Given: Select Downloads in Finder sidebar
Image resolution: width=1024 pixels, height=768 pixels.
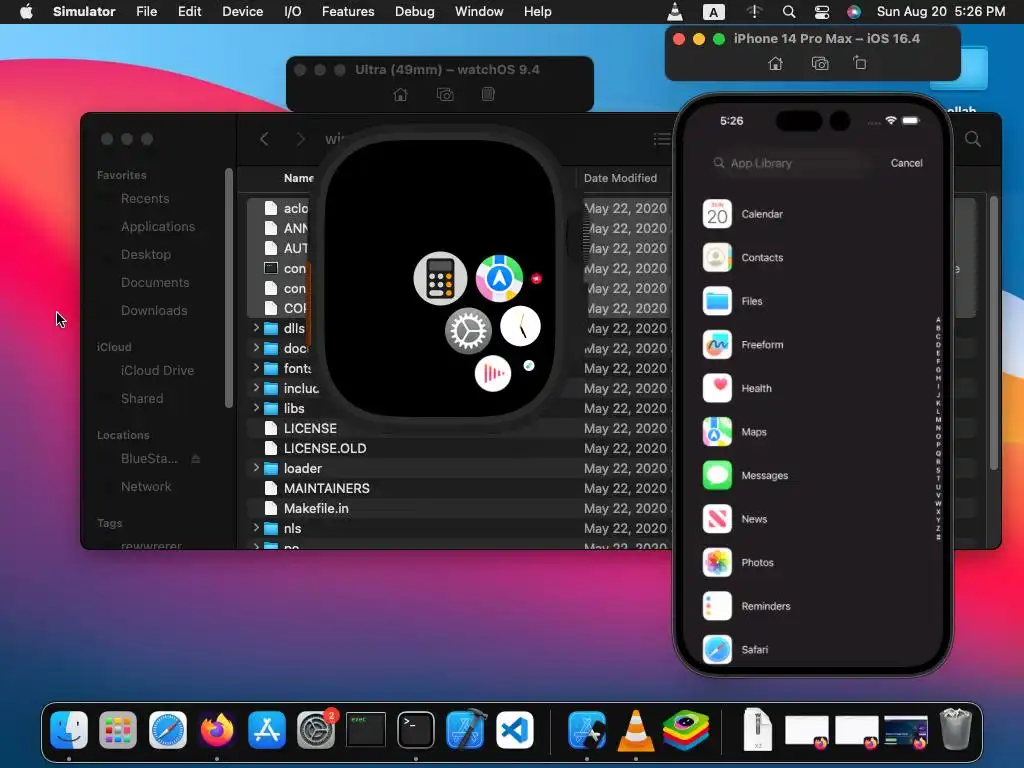Looking at the screenshot, I should 154,311.
